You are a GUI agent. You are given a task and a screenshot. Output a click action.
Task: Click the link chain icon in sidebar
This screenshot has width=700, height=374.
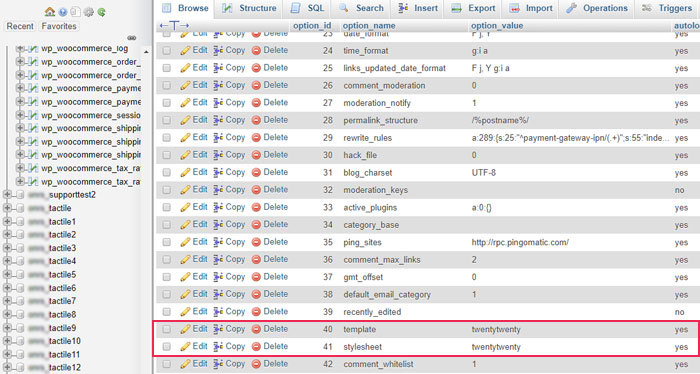[x=132, y=37]
